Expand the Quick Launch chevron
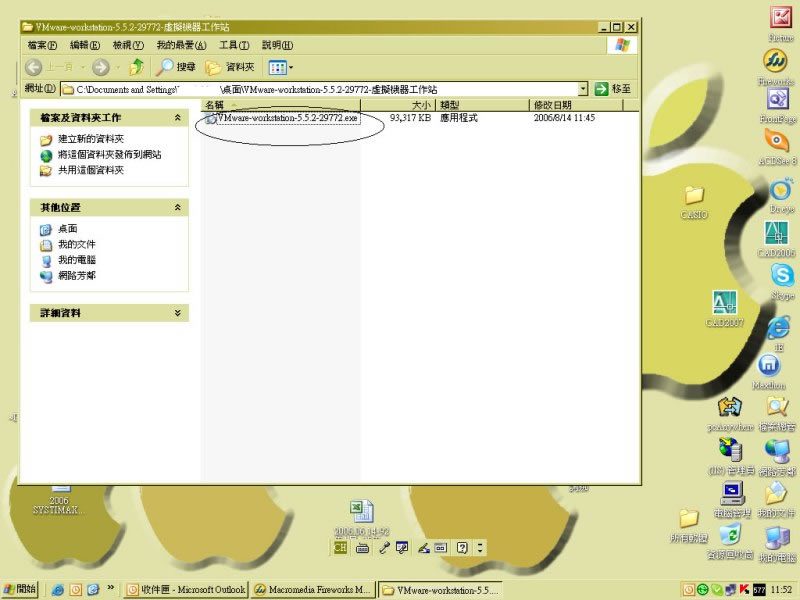Screen dimensions: 800x600 [110, 588]
